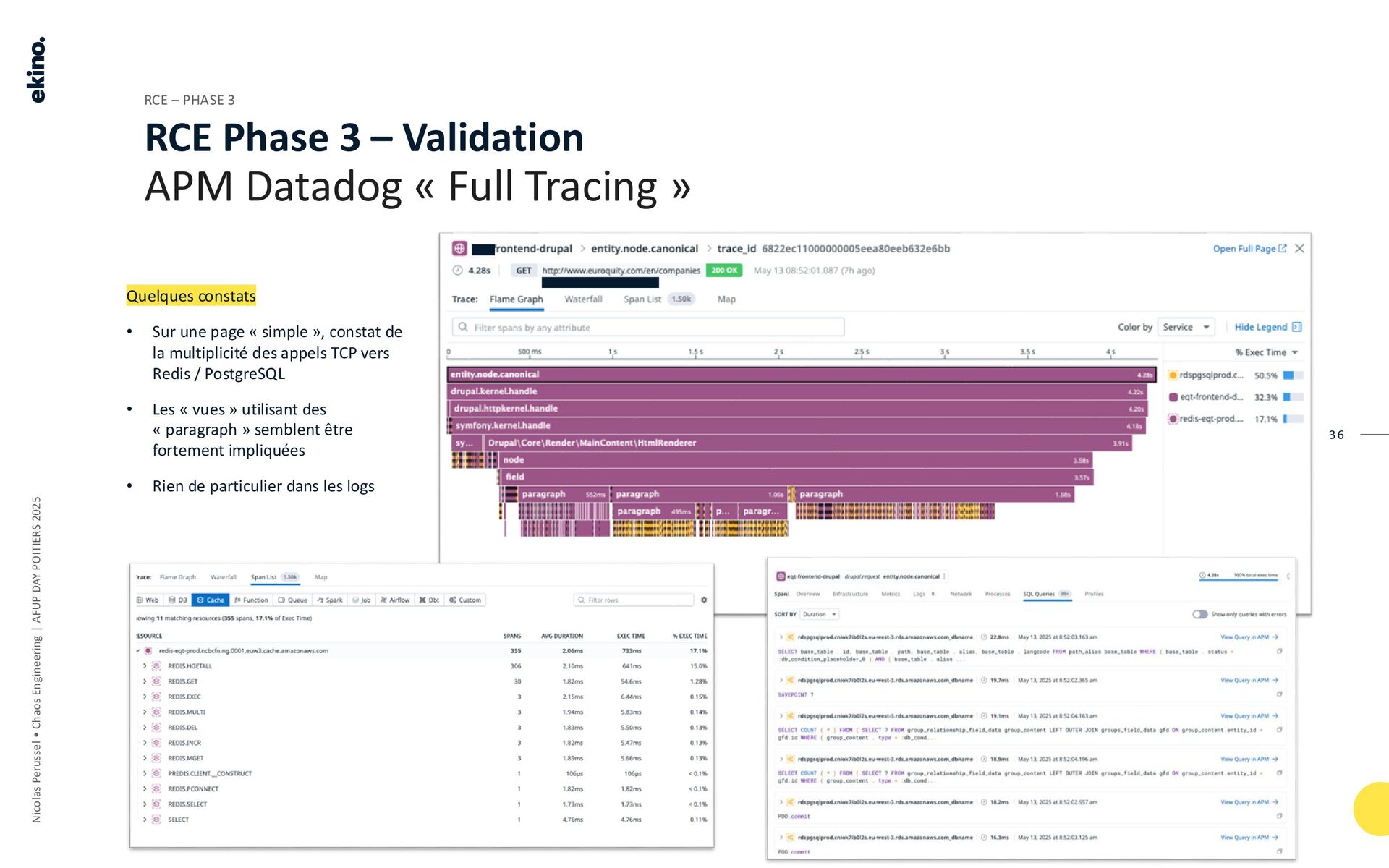The height and width of the screenshot is (868, 1389).
Task: Open the Color by Service dropdown
Action: point(1186,327)
